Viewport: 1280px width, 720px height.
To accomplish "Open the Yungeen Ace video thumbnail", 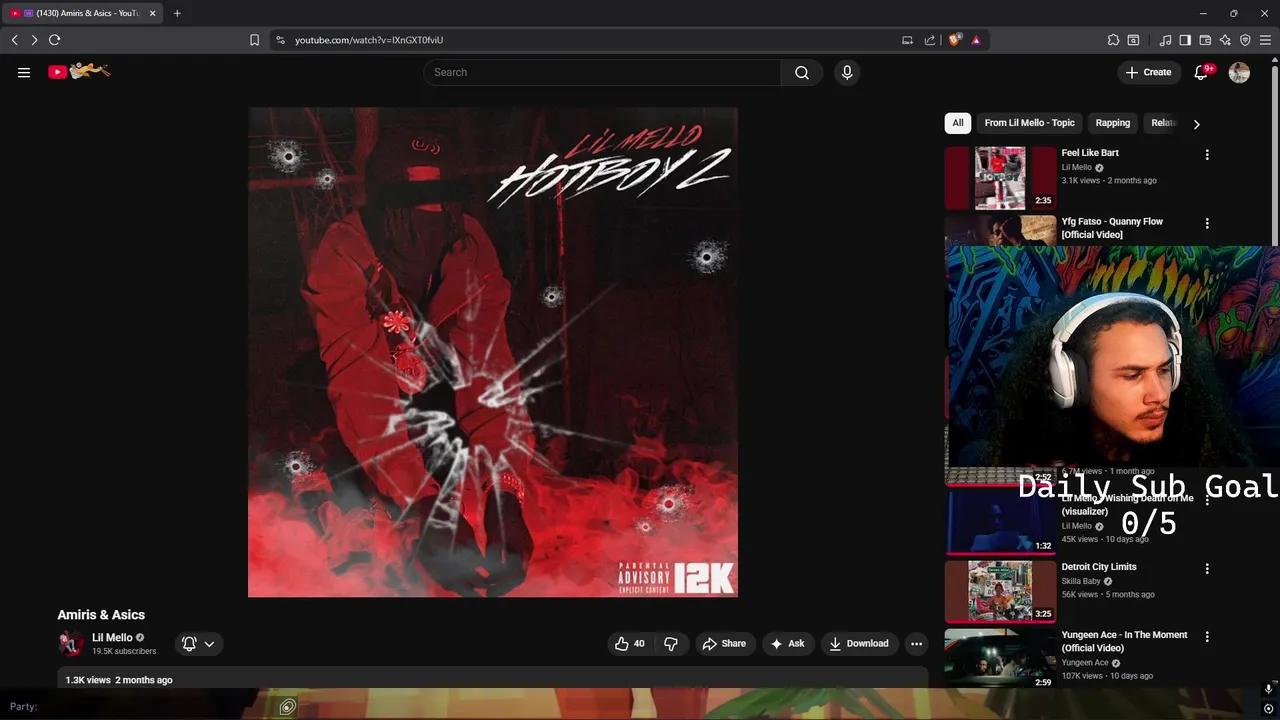I will pos(1000,658).
